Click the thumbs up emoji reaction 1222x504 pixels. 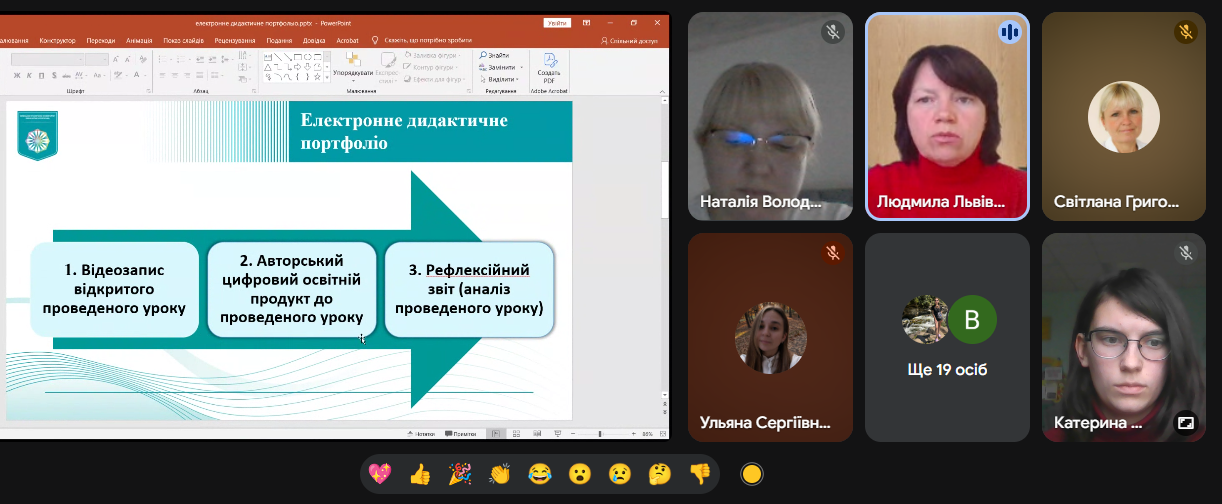click(420, 474)
